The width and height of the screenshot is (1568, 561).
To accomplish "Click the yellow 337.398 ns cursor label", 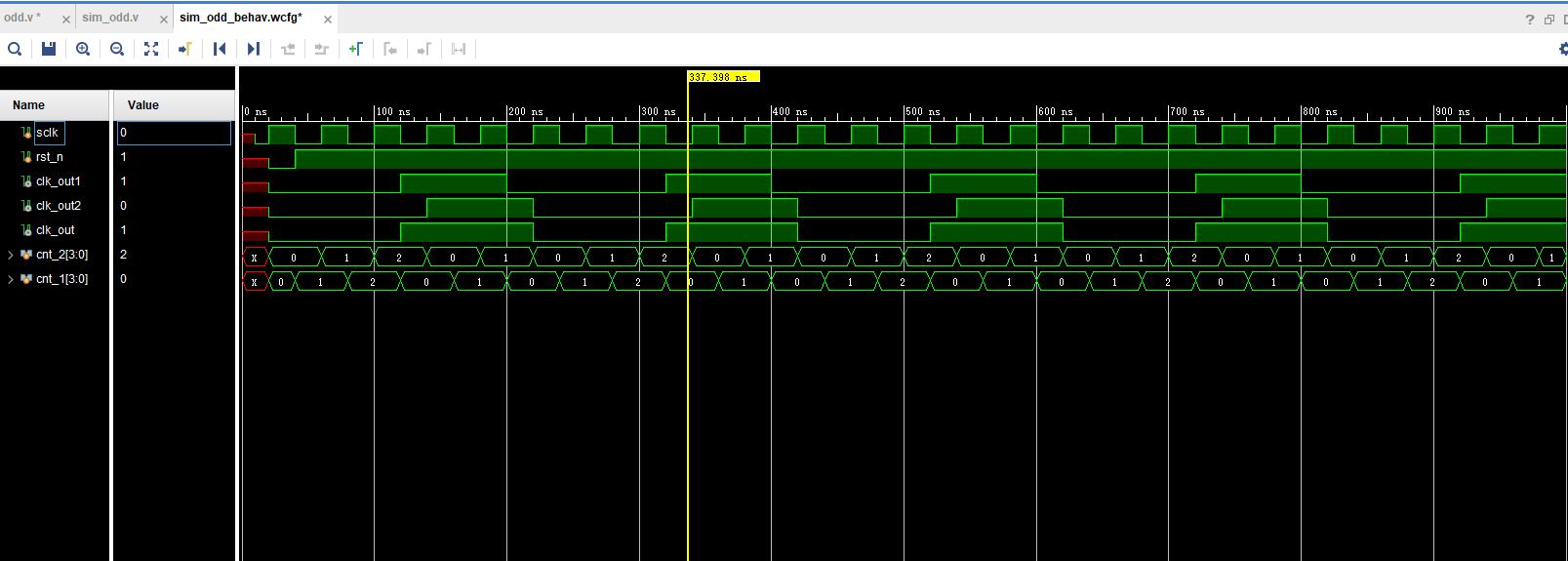I will tap(723, 77).
